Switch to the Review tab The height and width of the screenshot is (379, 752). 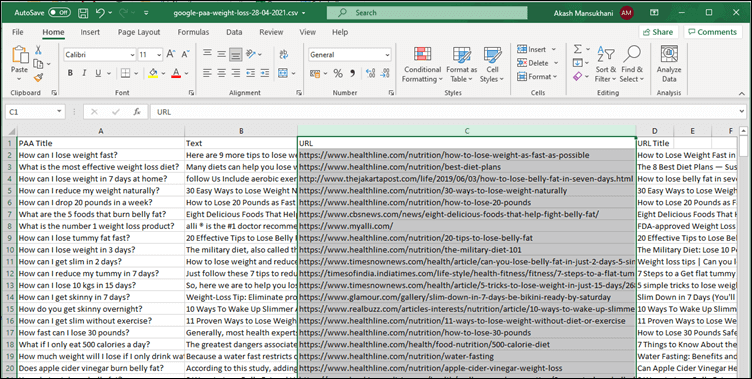coord(271,32)
